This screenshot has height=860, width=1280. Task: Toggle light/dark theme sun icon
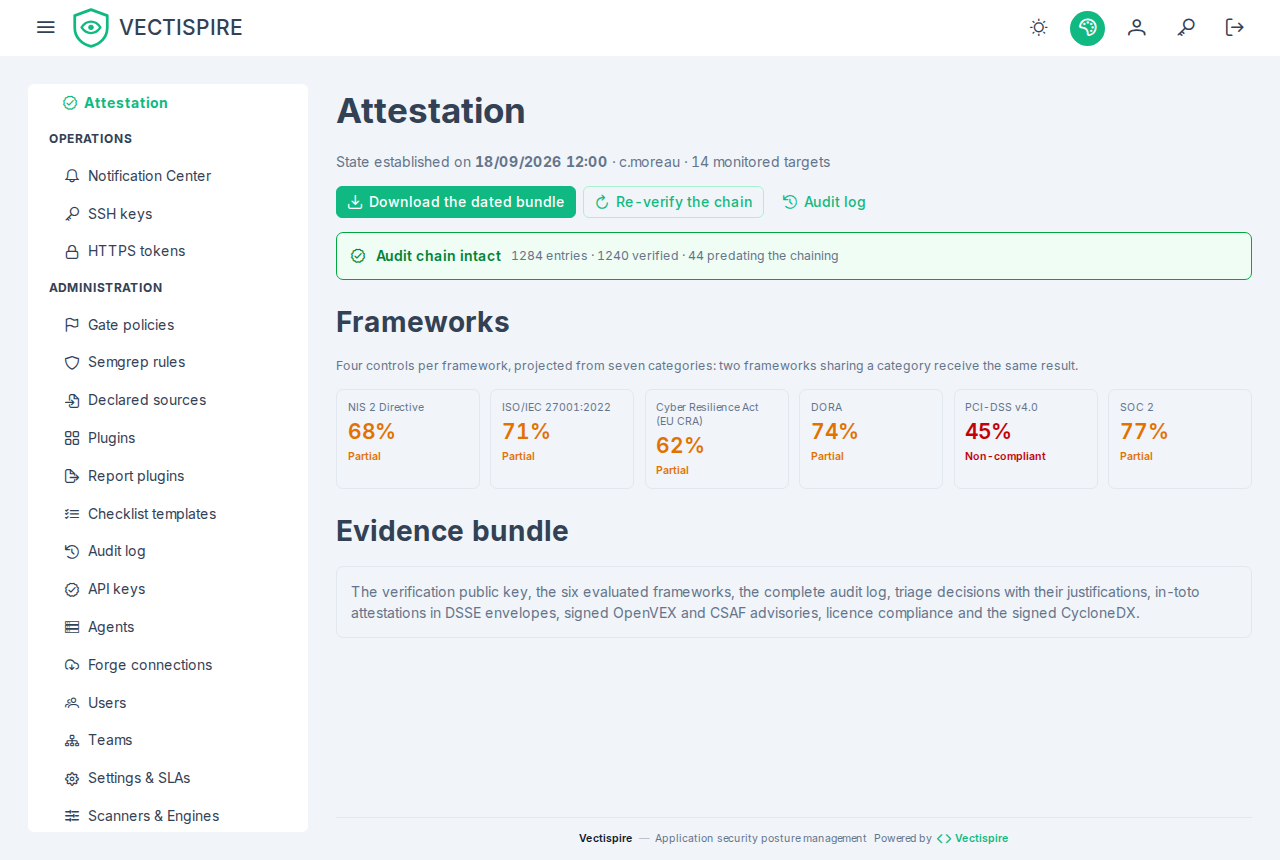click(1039, 27)
